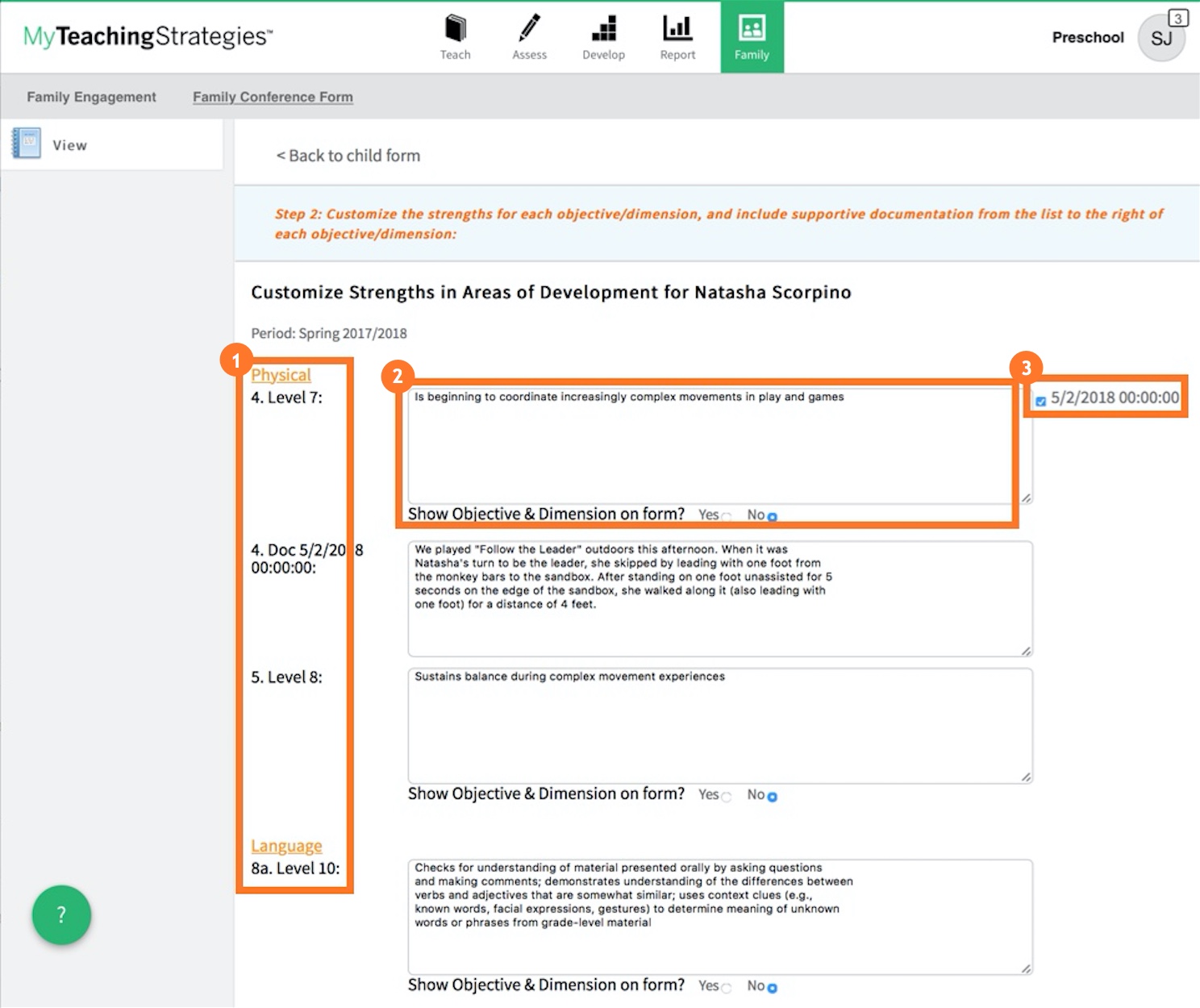1200x1008 pixels.
Task: Open the Language development link
Action: (x=286, y=845)
